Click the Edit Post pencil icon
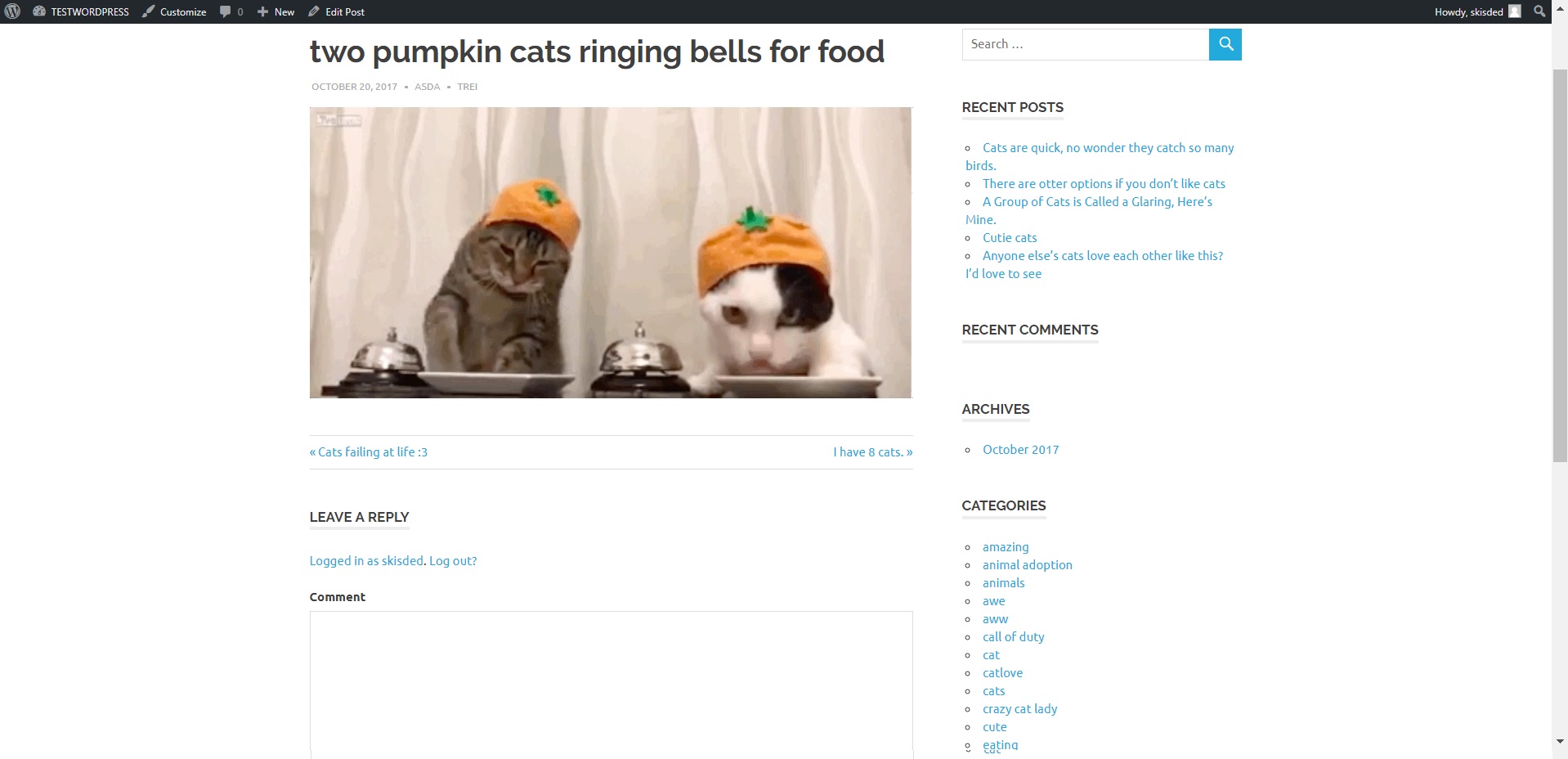Viewport: 1568px width, 759px height. [x=314, y=11]
